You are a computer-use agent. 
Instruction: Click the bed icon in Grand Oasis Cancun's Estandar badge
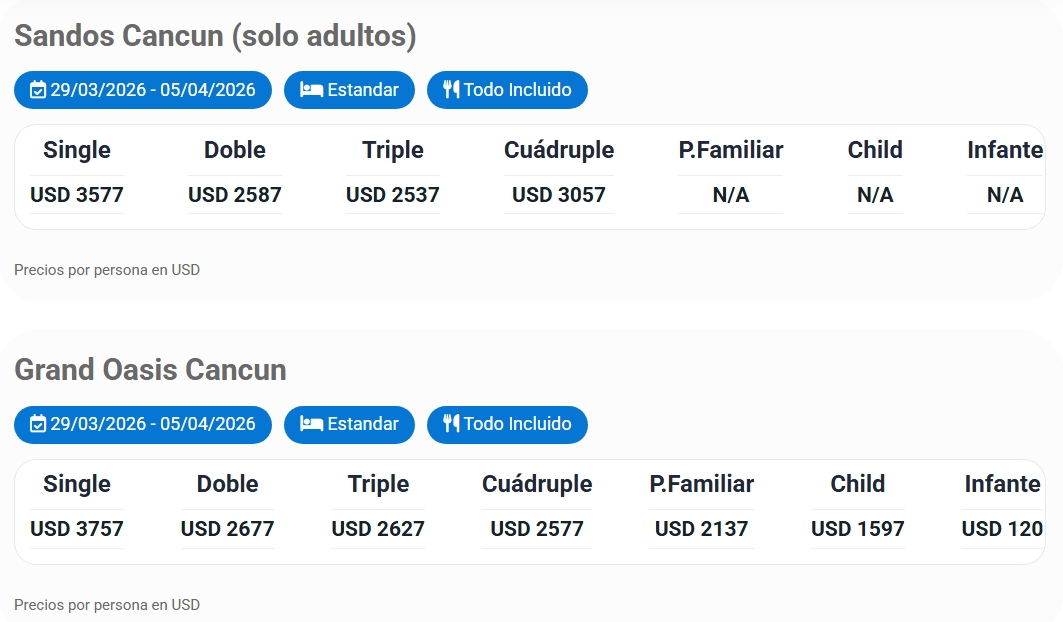coord(311,424)
